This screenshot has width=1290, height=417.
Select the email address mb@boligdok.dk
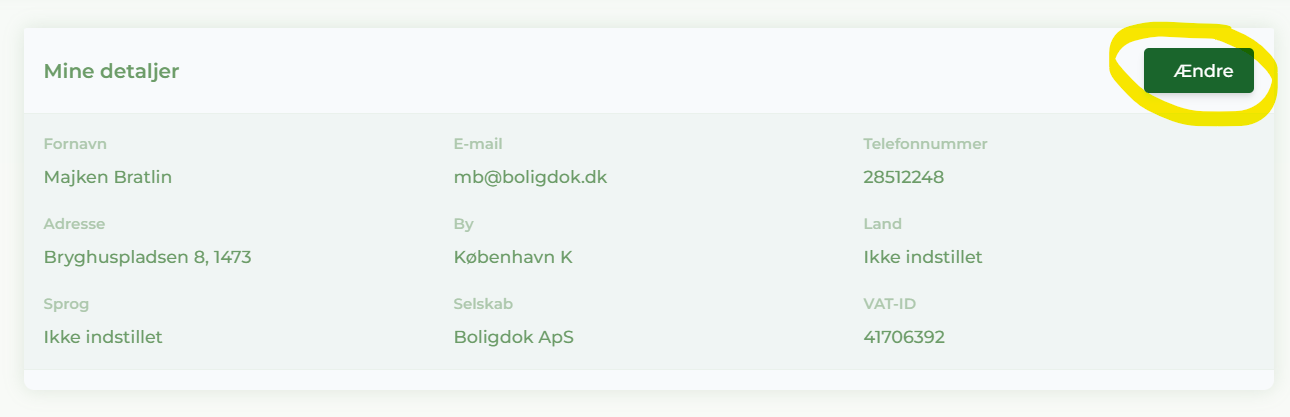(530, 177)
